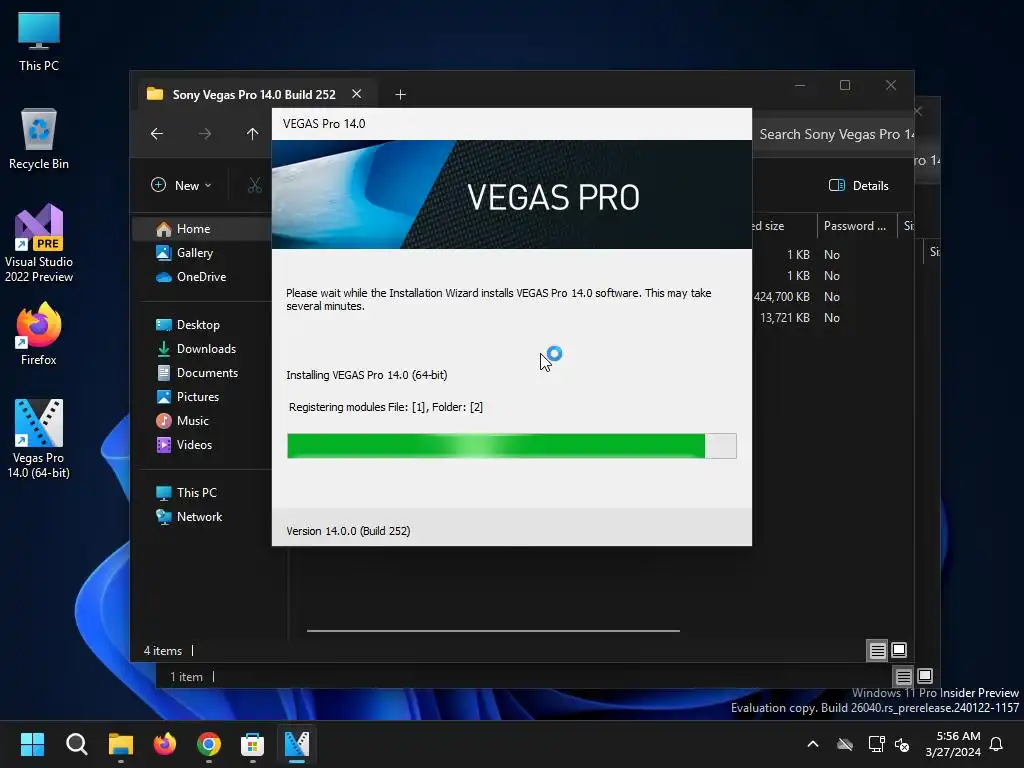This screenshot has height=768, width=1024.
Task: Open File Explorer from the taskbar
Action: pos(121,744)
